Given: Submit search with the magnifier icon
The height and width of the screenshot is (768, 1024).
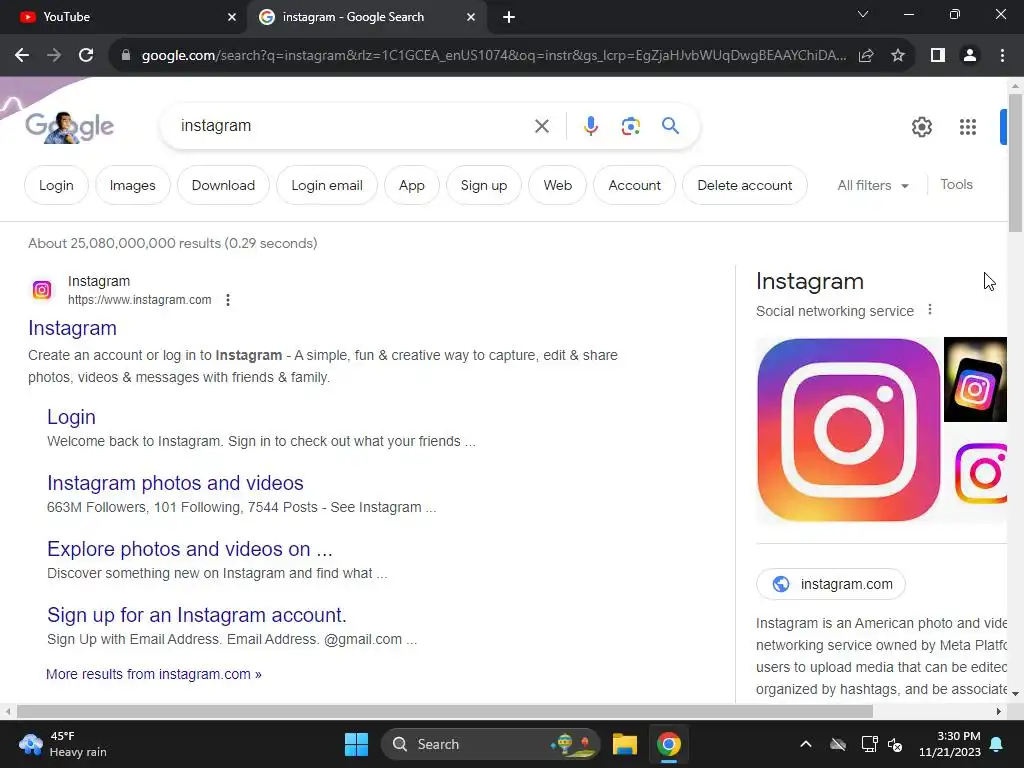Looking at the screenshot, I should (670, 125).
